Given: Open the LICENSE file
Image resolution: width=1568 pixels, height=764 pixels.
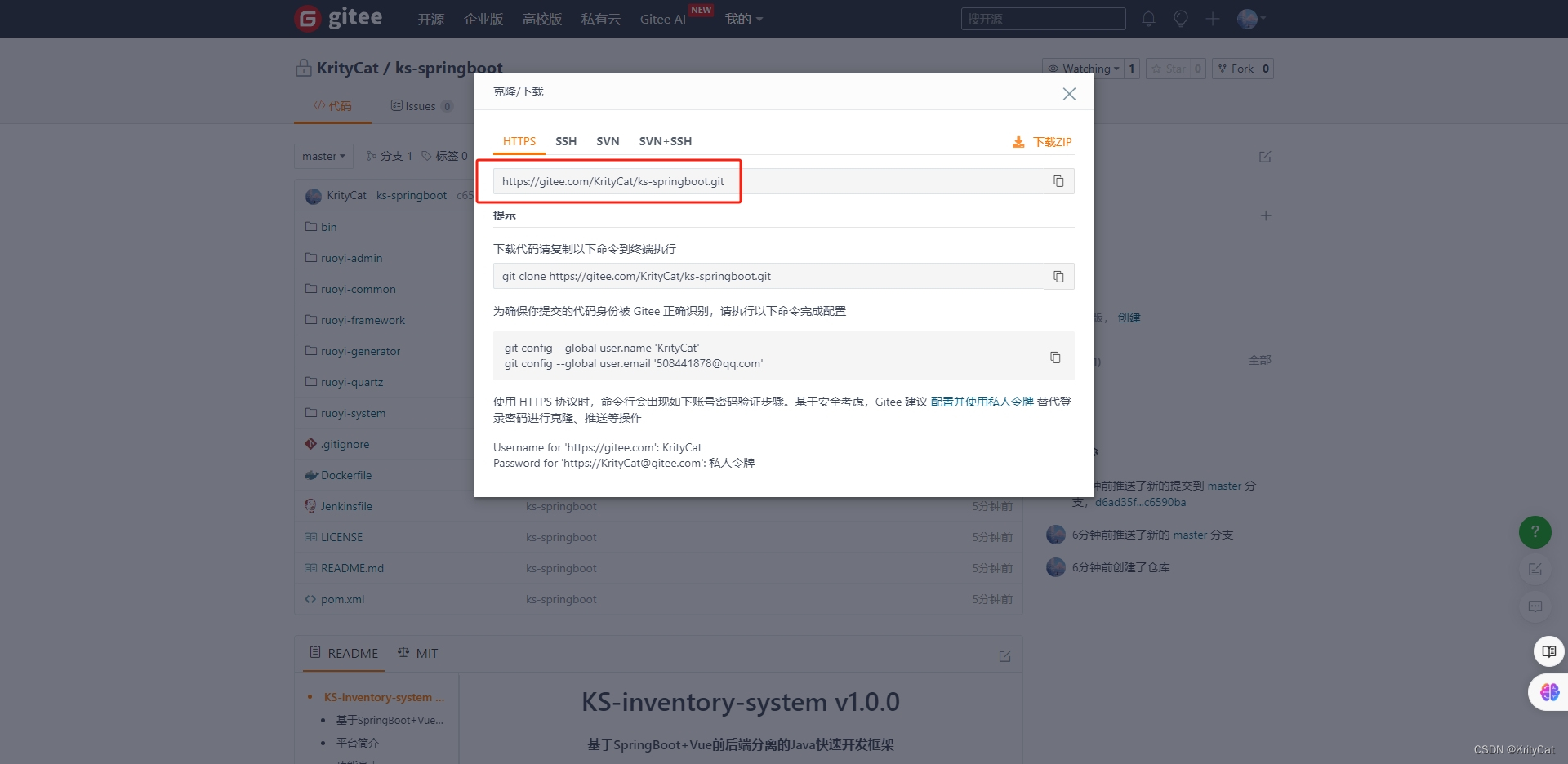Looking at the screenshot, I should [341, 537].
